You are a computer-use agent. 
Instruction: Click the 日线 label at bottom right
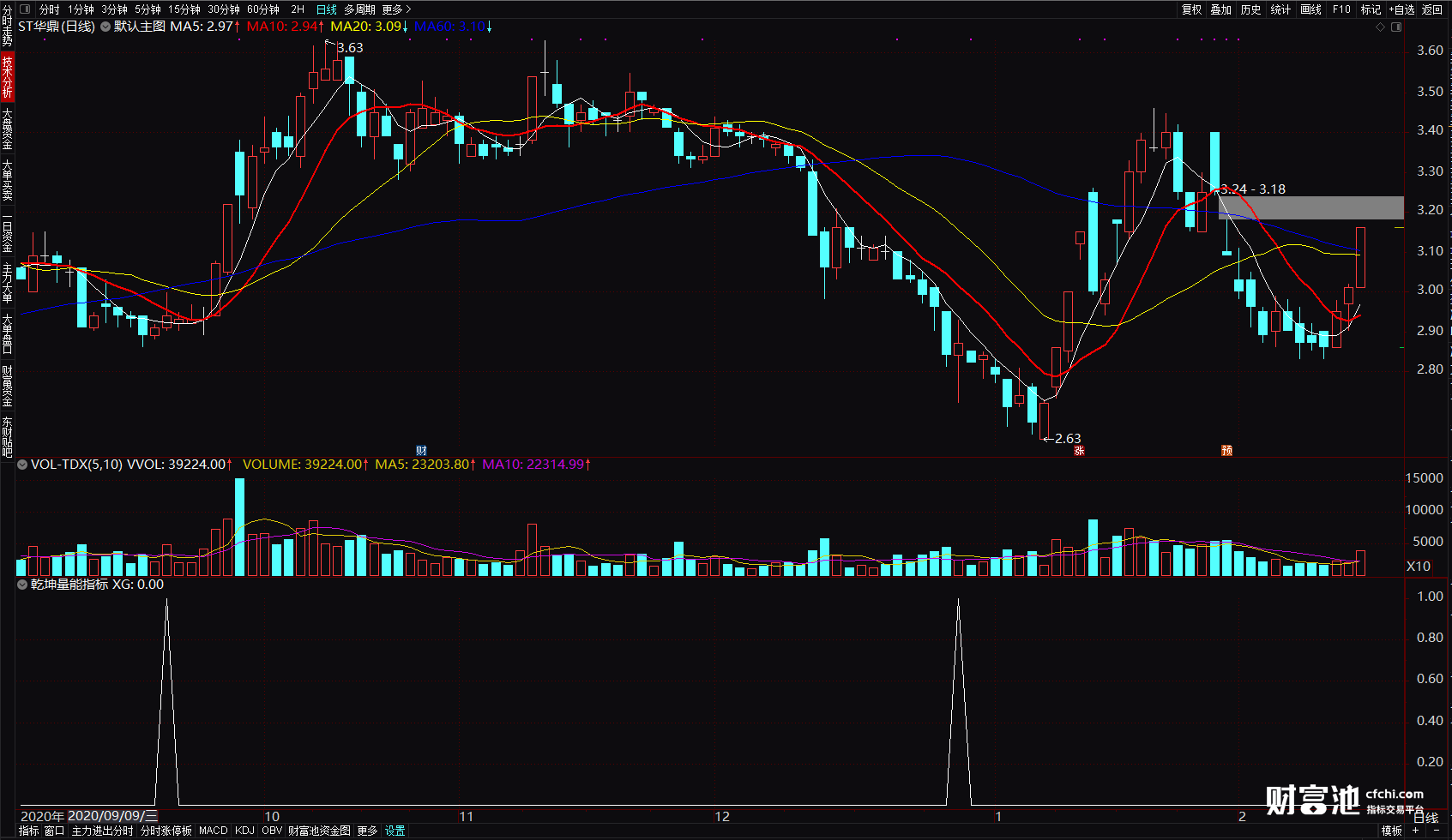1426,818
